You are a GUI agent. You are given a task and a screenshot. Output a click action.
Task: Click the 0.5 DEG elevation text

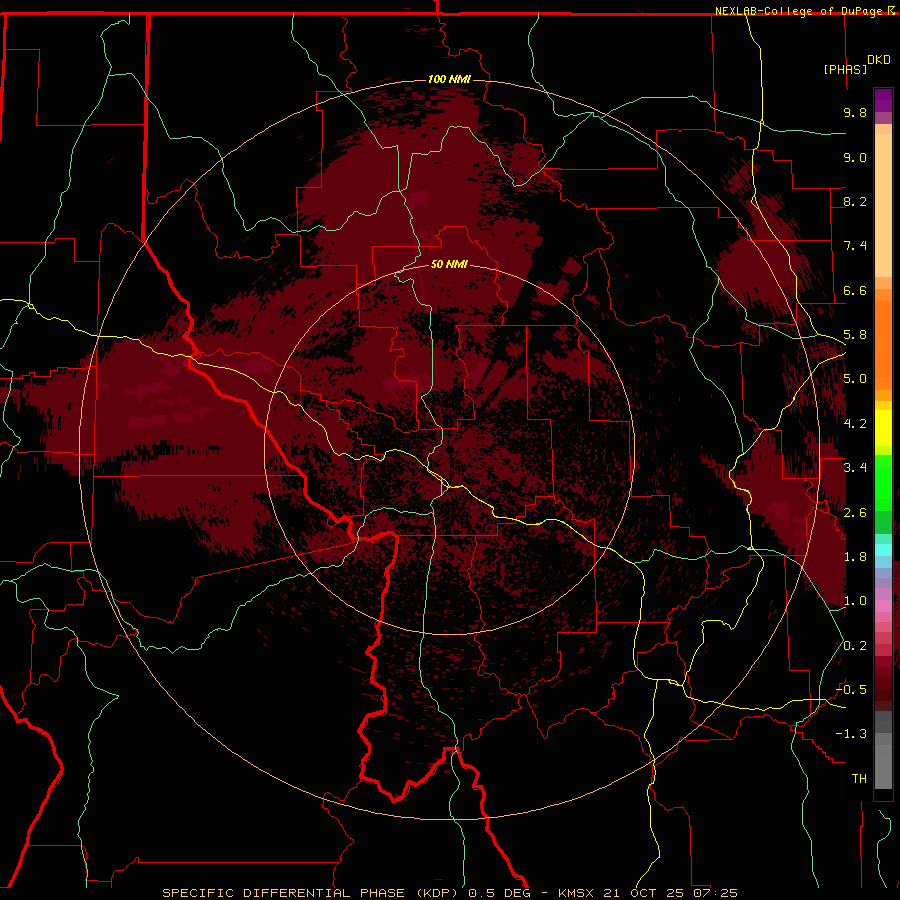499,893
